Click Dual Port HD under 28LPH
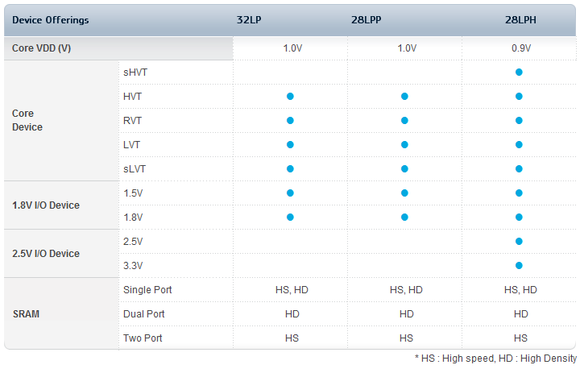 pos(521,314)
